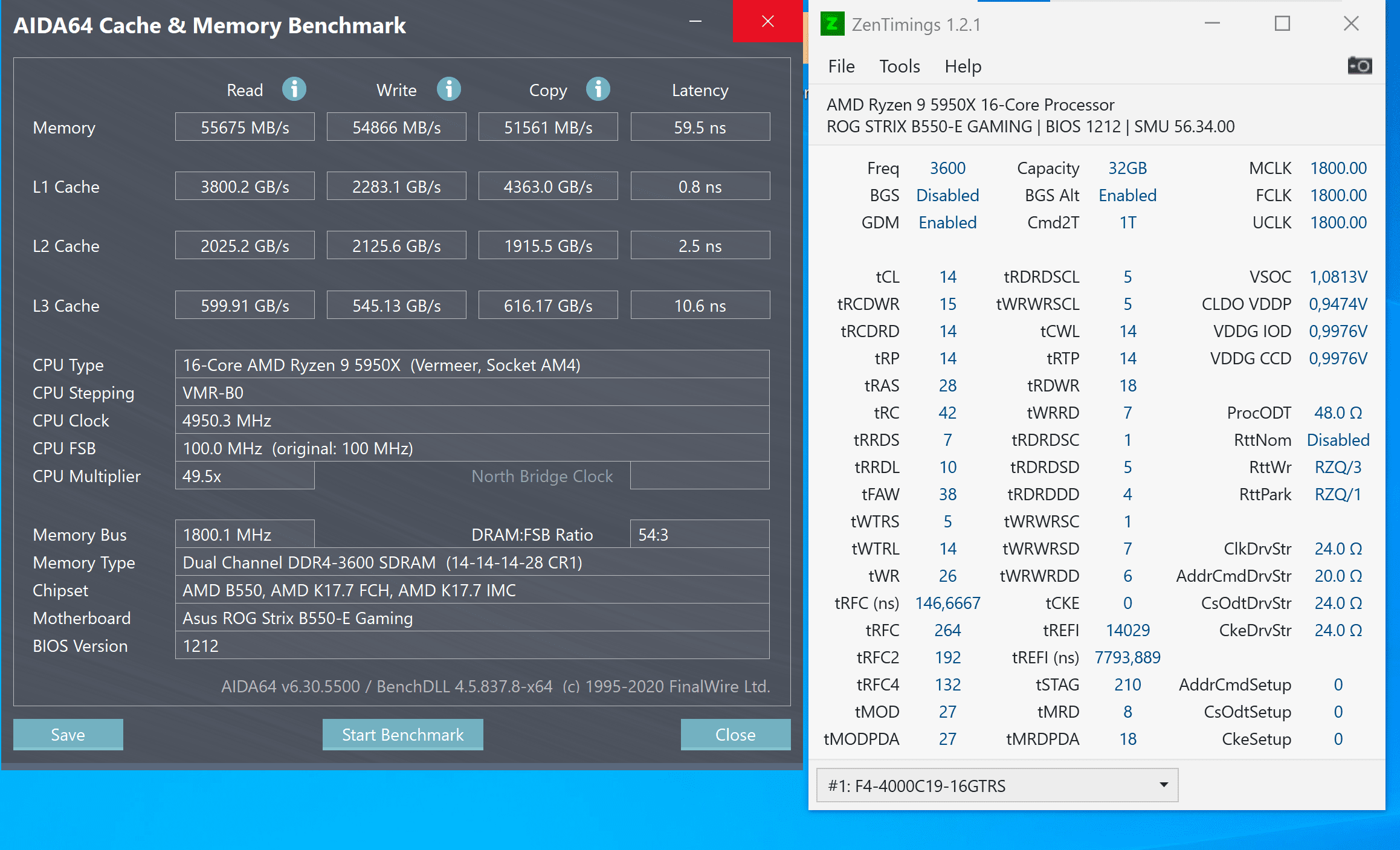Select the L3 Cache latency 10.6 ns
Viewport: 1400px width, 850px height.
tap(700, 305)
